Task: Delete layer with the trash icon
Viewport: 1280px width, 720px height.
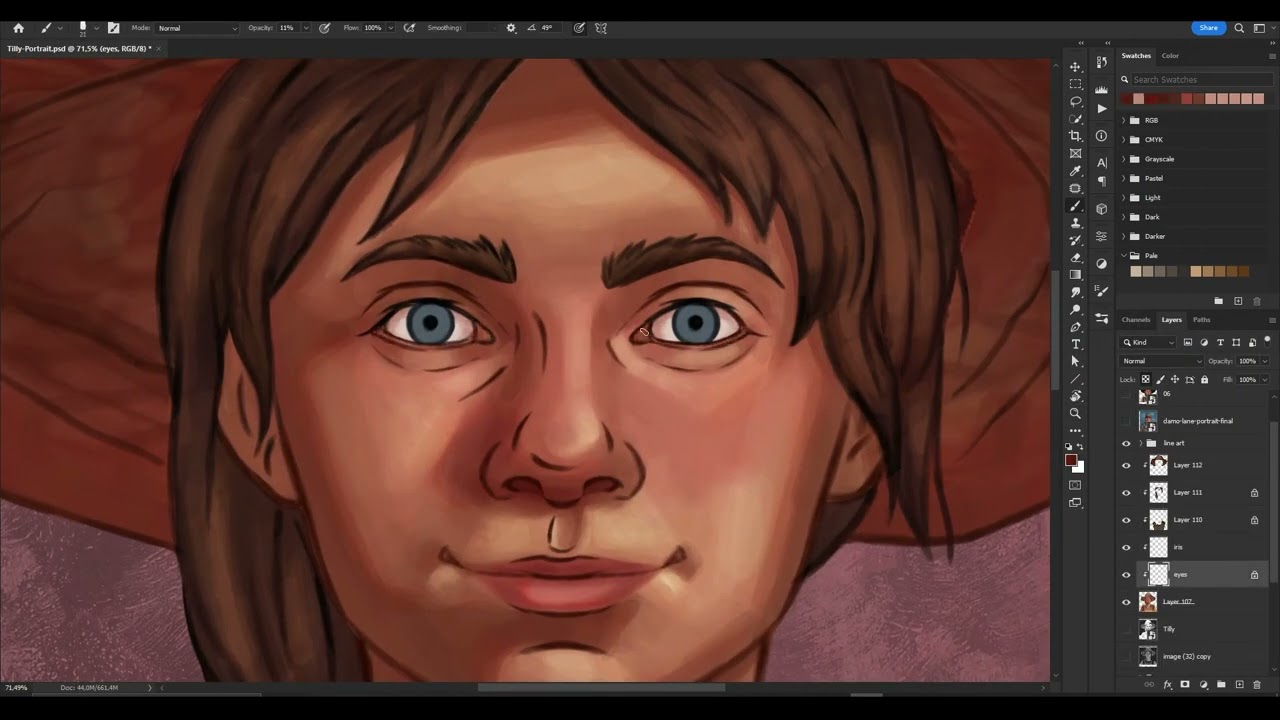Action: (1257, 685)
